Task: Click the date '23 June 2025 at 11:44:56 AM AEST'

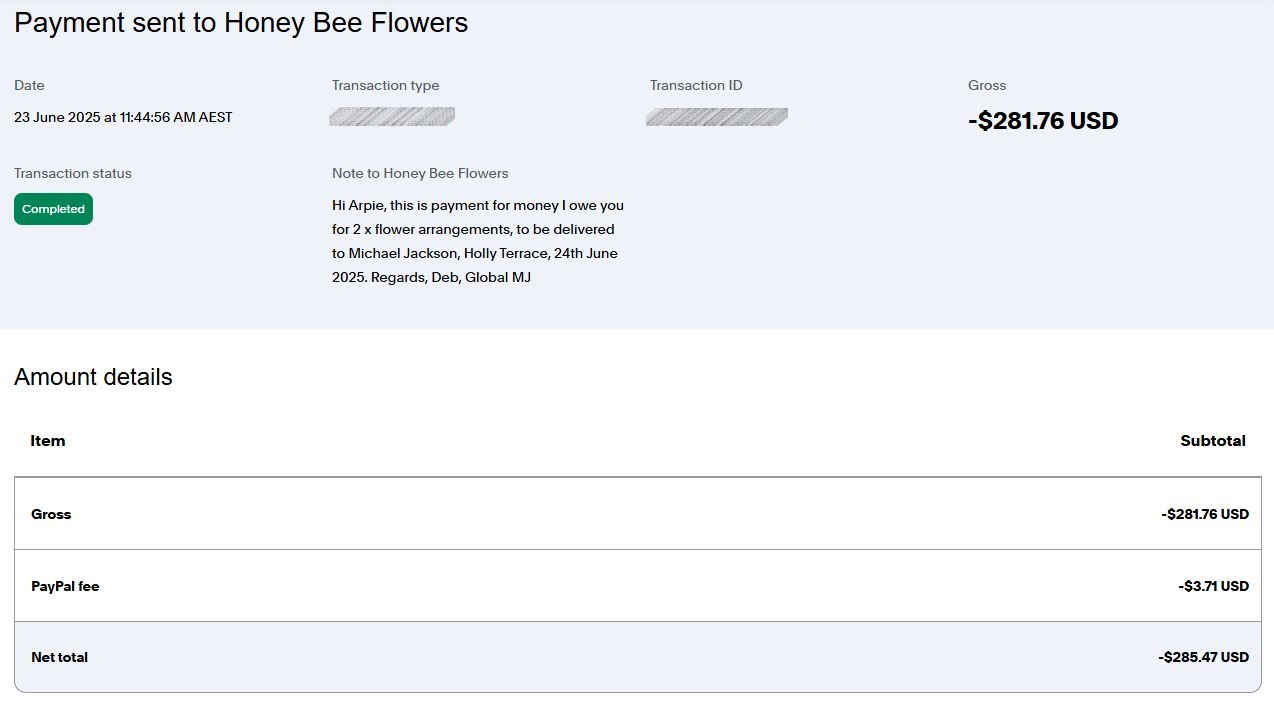Action: click(123, 117)
